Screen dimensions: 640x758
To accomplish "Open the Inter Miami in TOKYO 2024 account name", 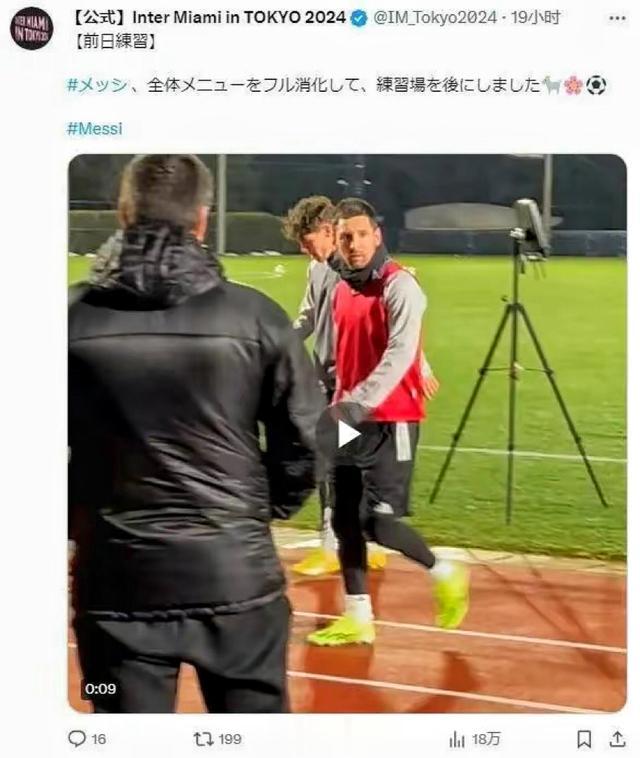I will tap(209, 18).
